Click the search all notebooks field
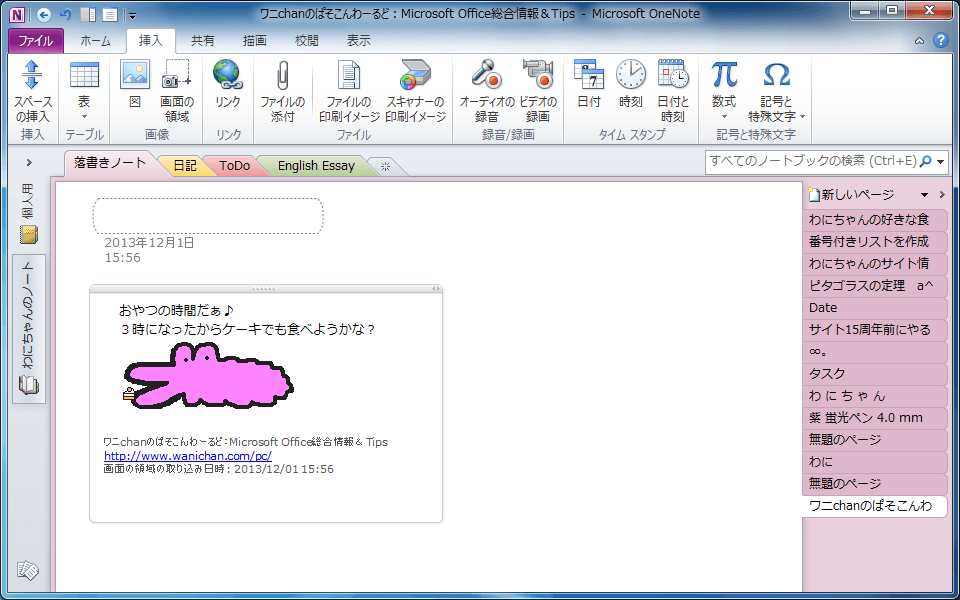This screenshot has height=600, width=960. (812, 162)
